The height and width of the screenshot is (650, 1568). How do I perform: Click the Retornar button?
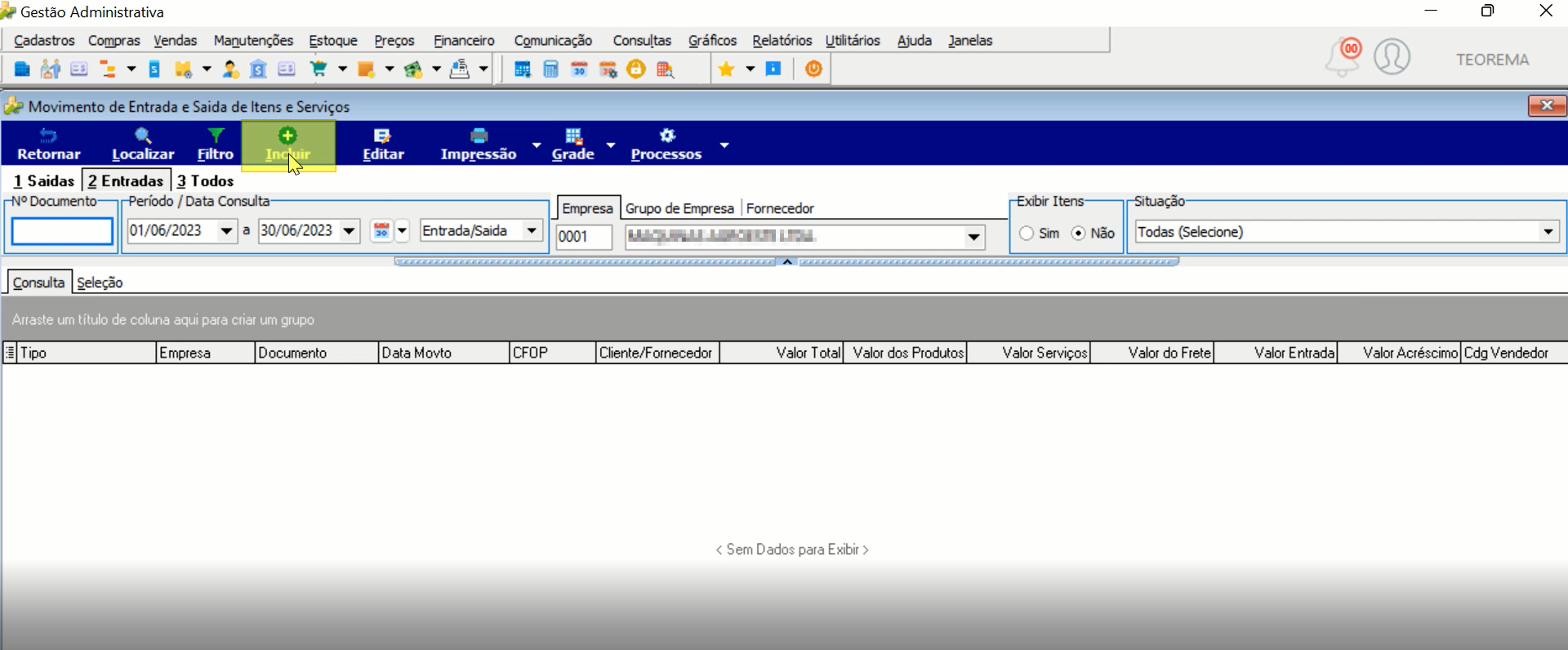pos(49,145)
